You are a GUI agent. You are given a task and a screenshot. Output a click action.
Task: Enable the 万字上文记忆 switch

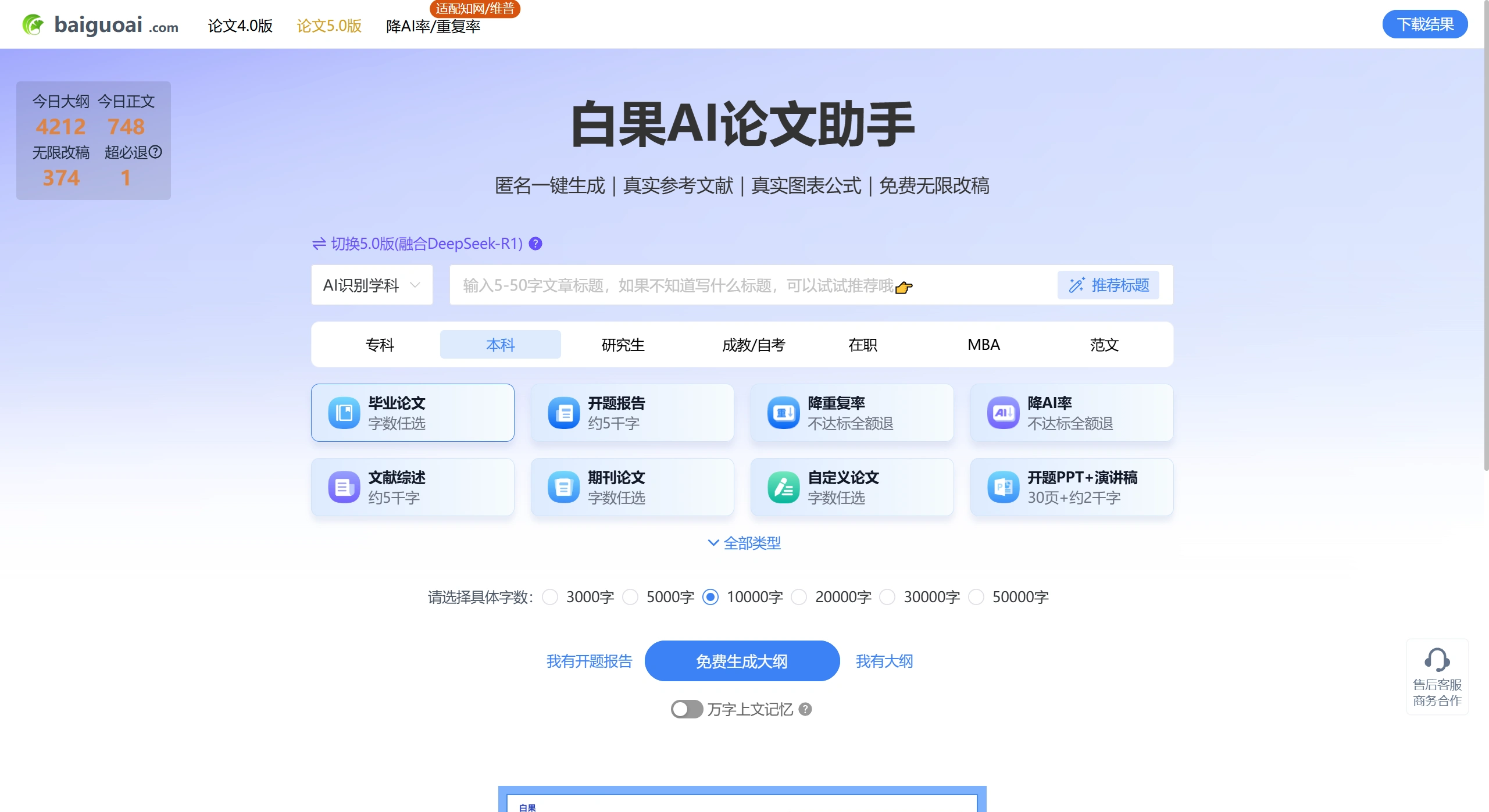[686, 709]
